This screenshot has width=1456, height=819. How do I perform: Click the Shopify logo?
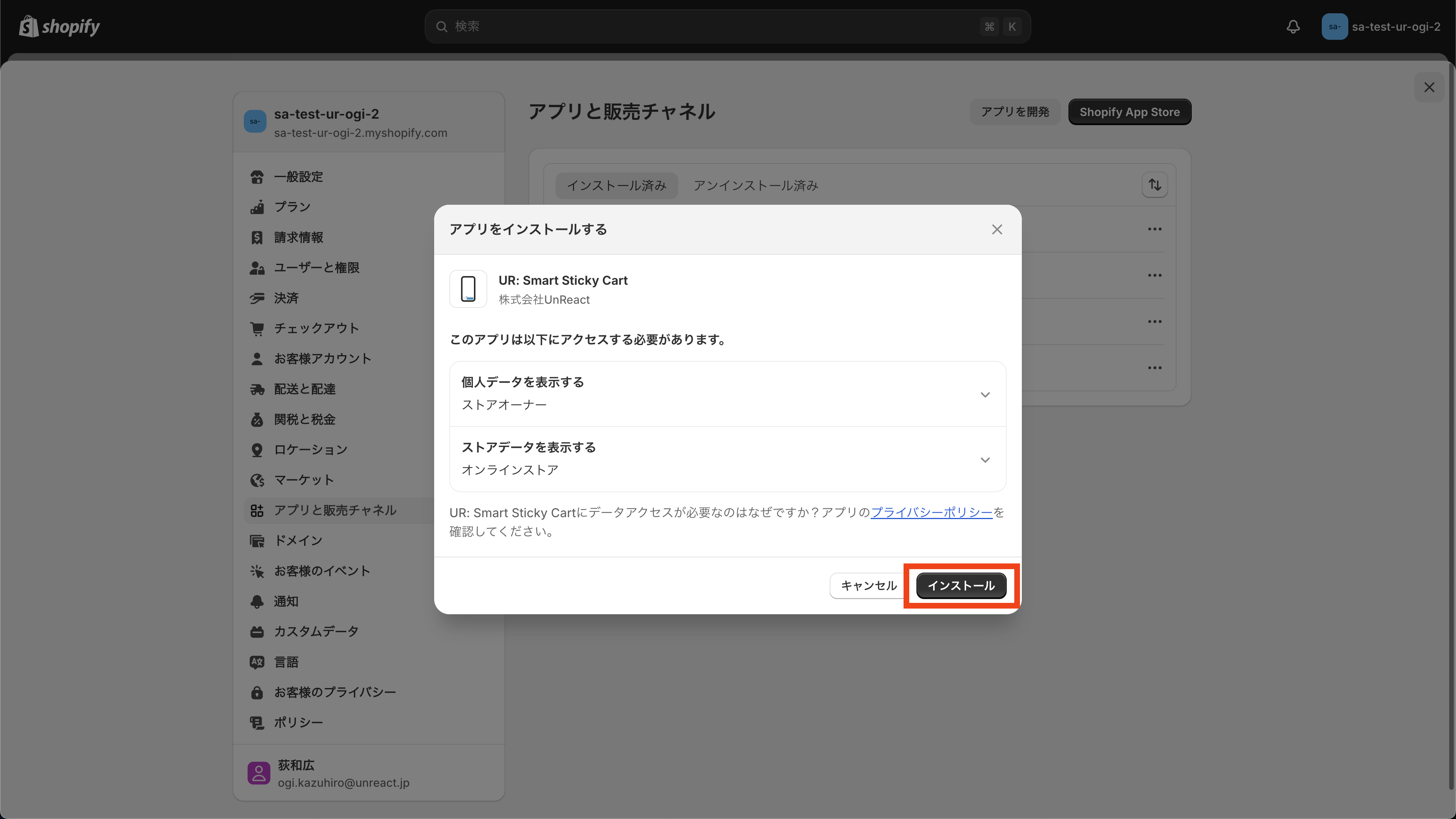pos(59,26)
